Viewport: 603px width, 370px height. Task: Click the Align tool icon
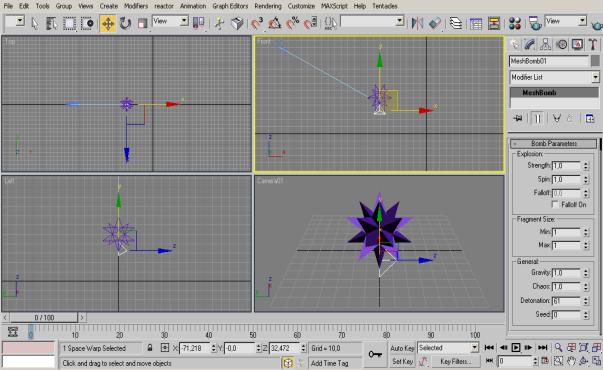click(435, 23)
